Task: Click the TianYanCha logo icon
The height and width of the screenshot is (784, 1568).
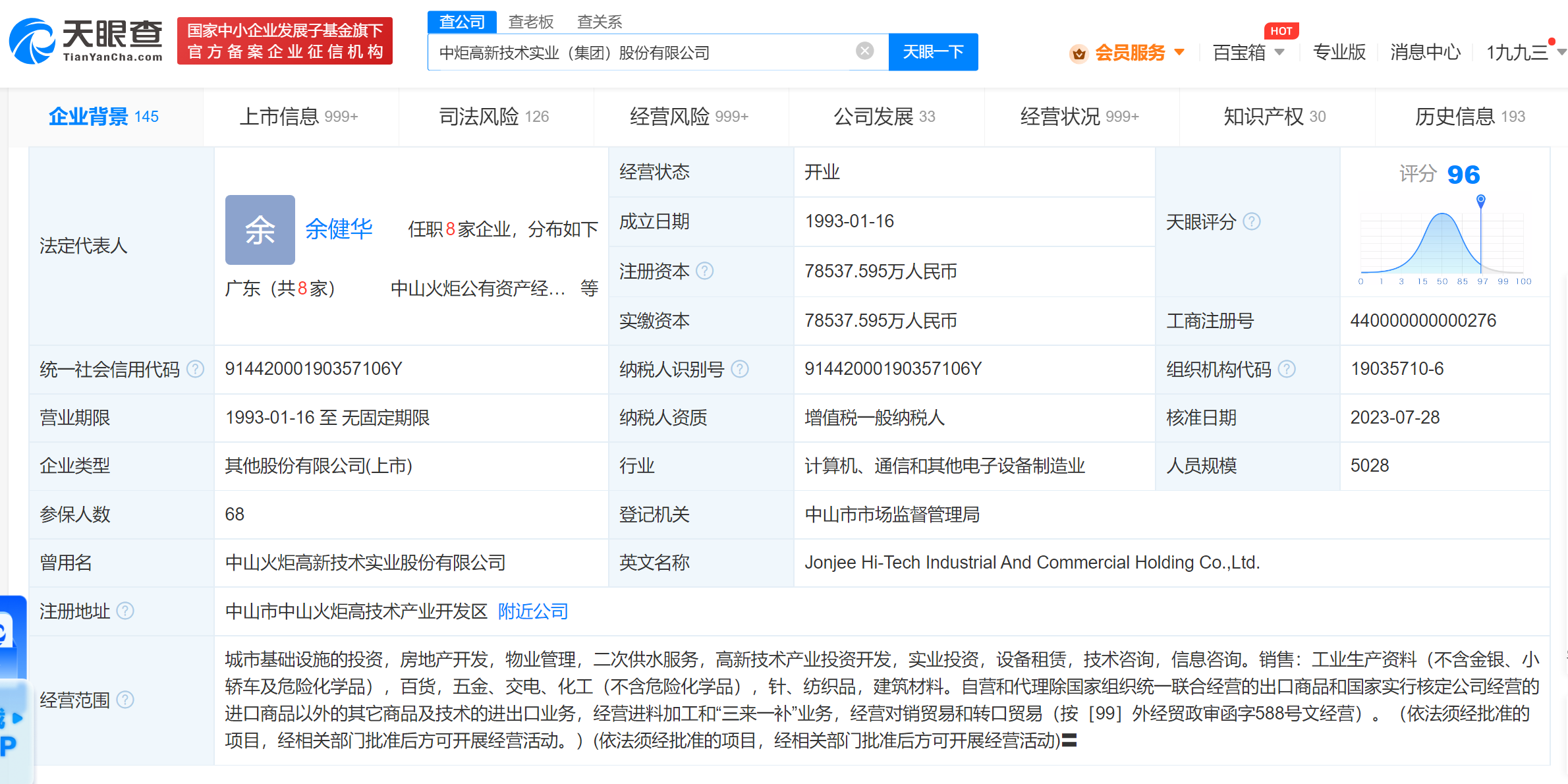Action: point(32,42)
